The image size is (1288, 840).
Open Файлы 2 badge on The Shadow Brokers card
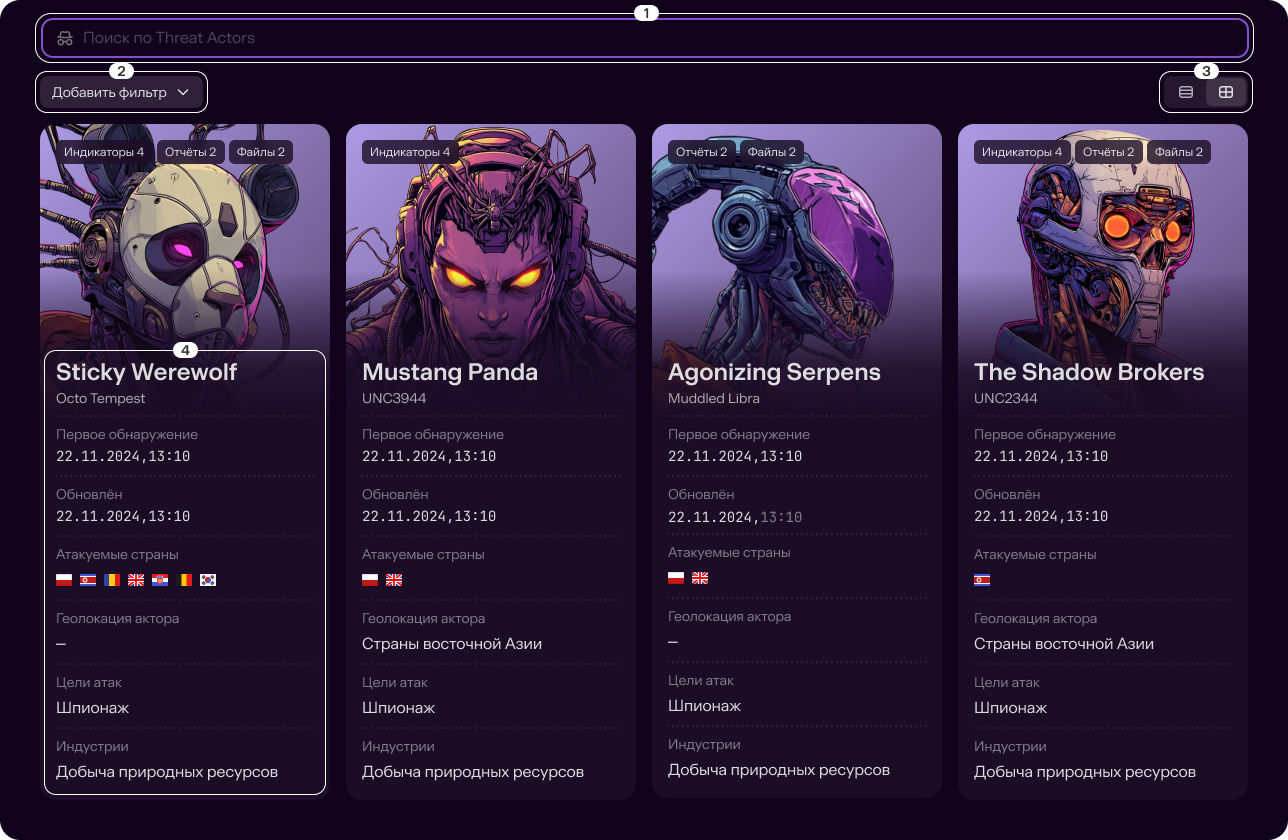click(1179, 152)
